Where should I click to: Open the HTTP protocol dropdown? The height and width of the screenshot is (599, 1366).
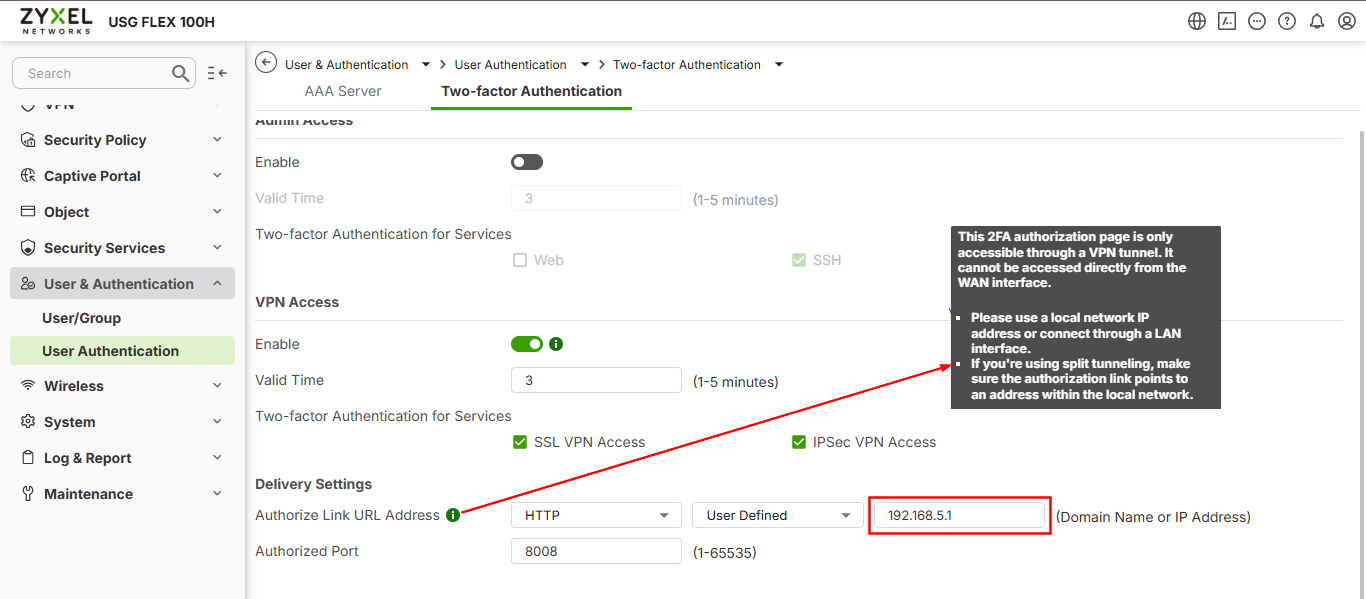[596, 515]
